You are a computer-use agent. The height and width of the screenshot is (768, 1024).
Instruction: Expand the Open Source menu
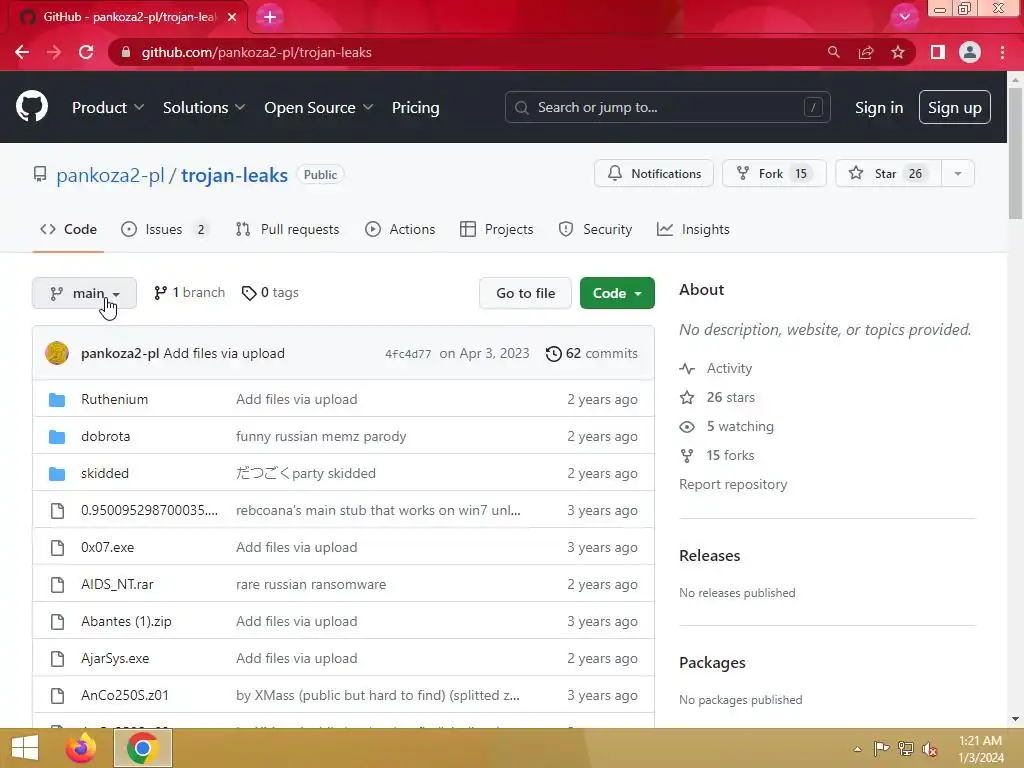319,108
